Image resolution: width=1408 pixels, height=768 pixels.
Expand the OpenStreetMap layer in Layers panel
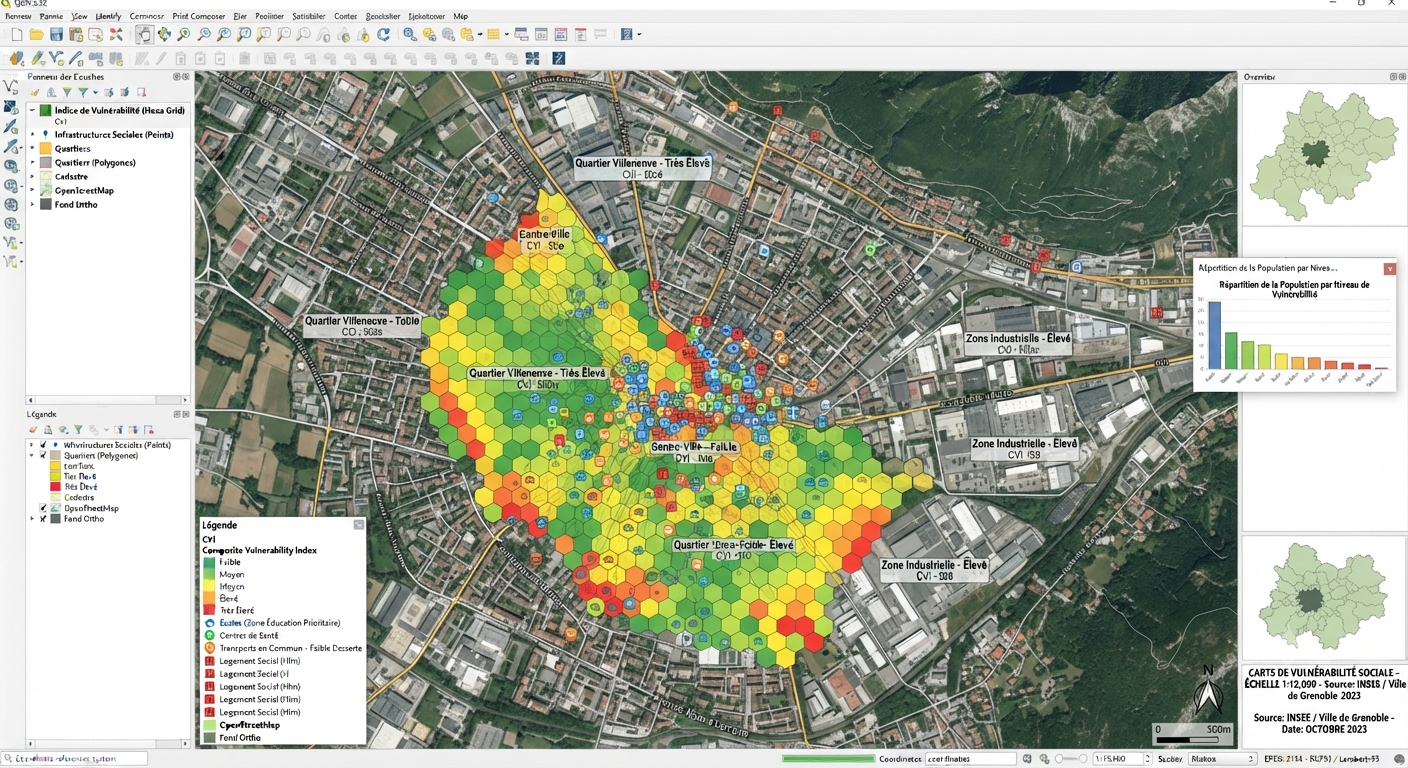(32, 190)
